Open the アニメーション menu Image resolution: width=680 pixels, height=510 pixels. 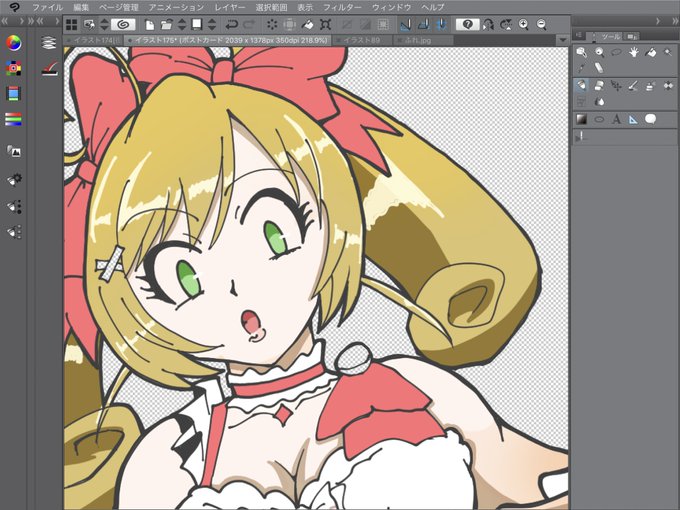point(176,7)
